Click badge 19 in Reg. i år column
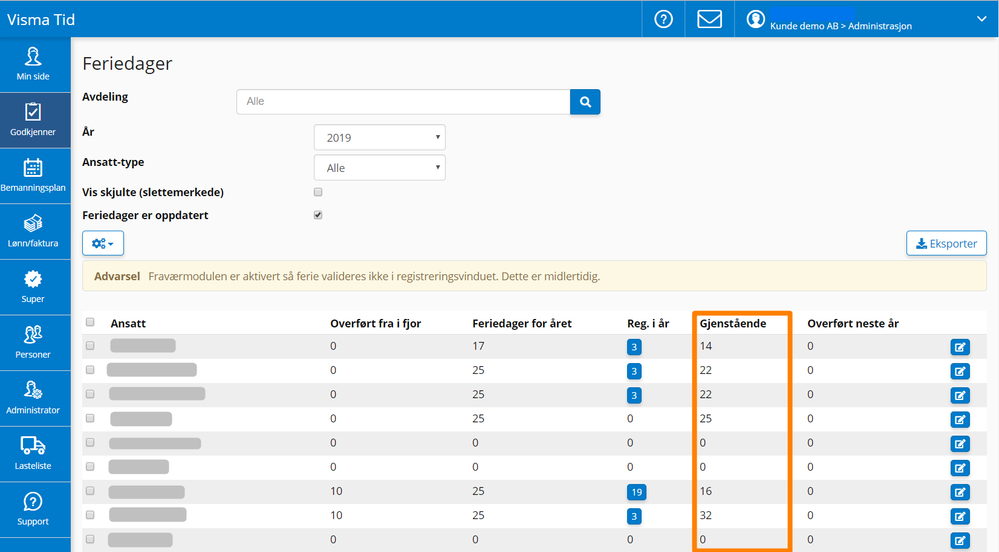This screenshot has height=552, width=999. (x=635, y=492)
